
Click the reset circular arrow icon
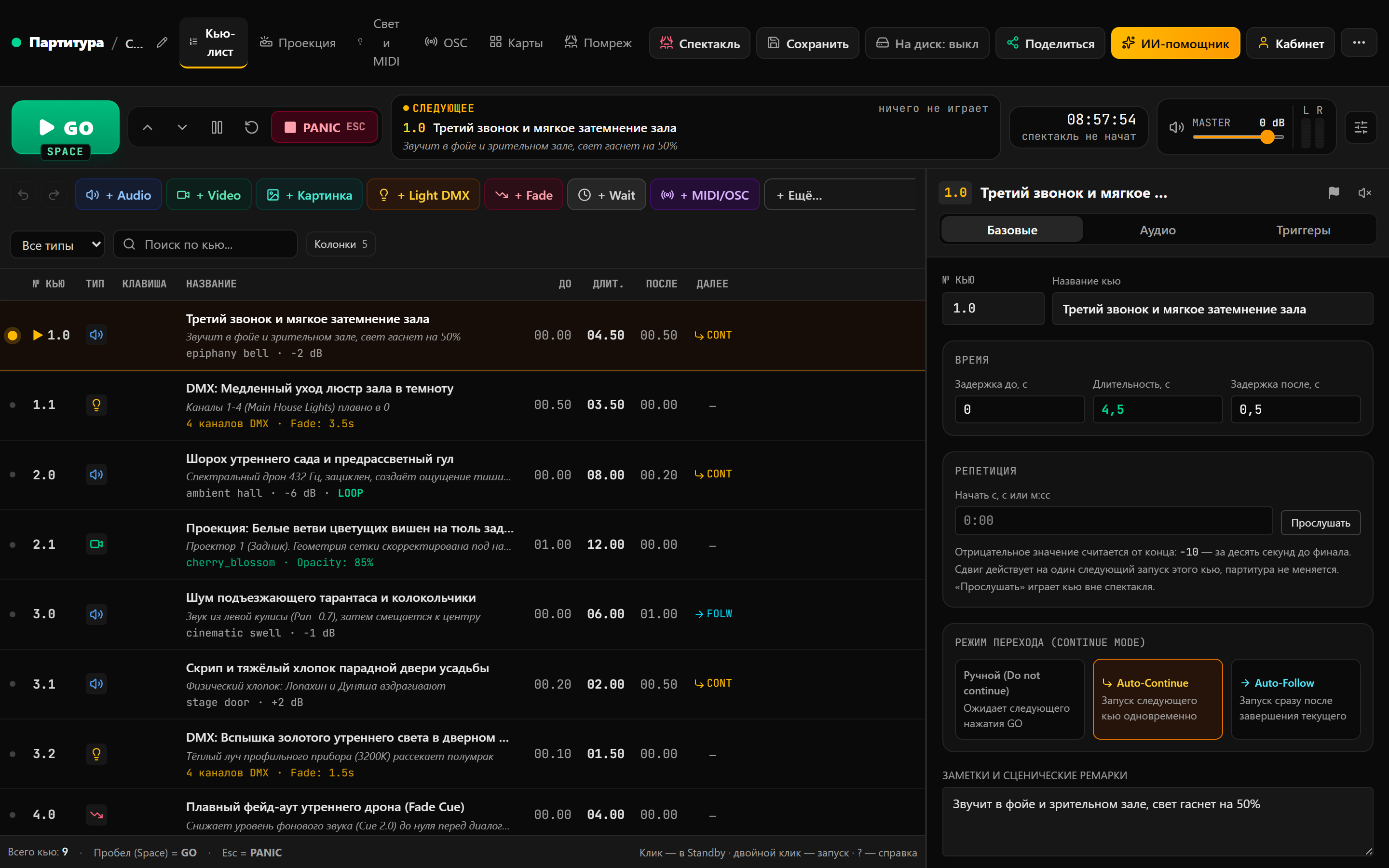click(251, 127)
